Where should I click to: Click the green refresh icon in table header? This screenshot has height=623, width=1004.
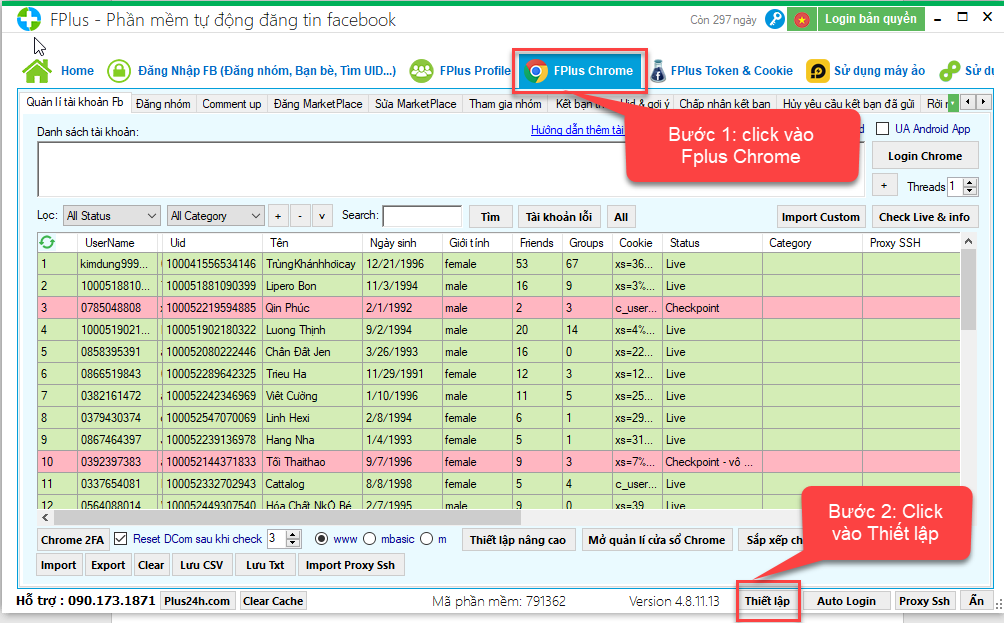[47, 242]
